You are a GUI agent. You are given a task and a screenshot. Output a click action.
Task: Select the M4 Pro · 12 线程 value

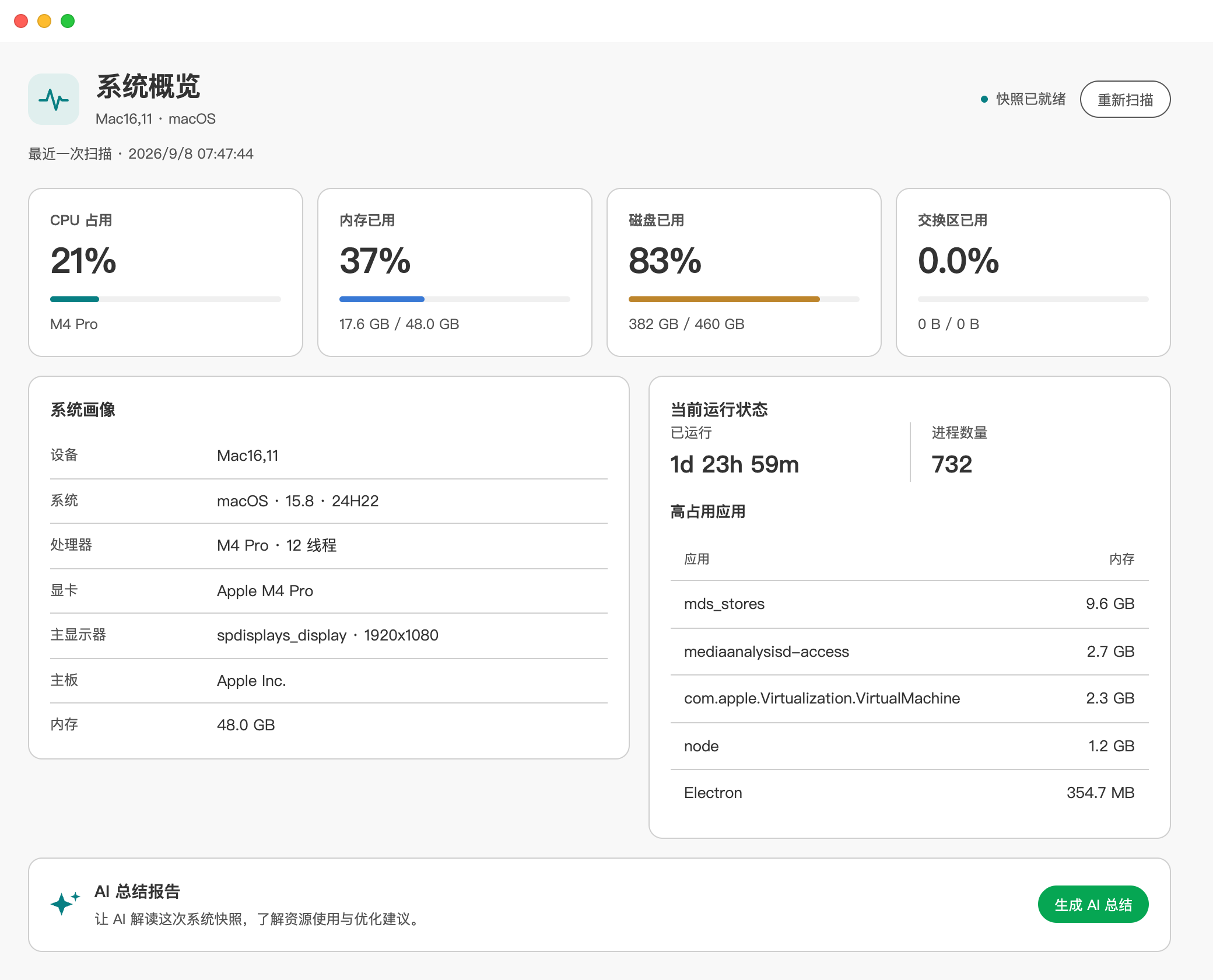pos(276,545)
